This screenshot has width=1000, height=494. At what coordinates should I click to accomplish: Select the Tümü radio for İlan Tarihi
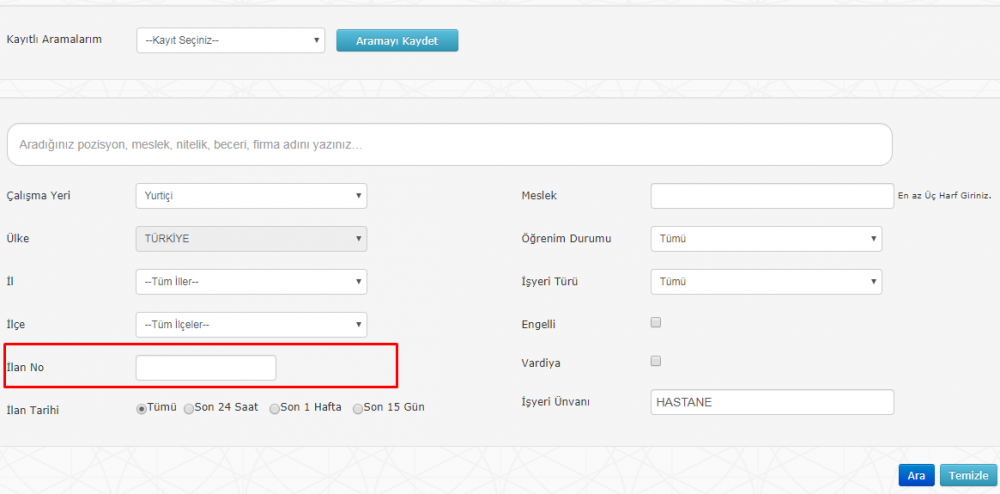142,408
